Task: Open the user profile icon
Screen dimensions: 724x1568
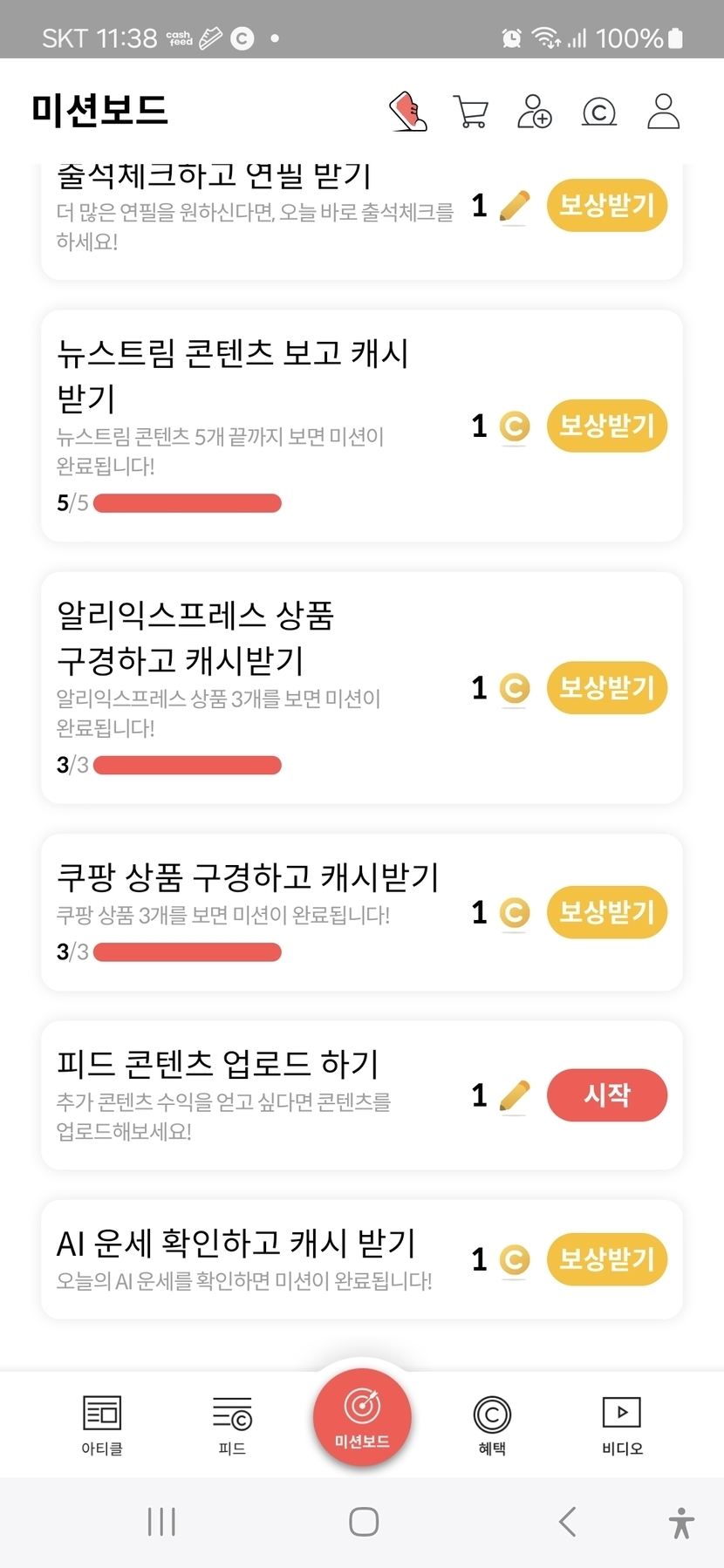Action: [x=663, y=112]
